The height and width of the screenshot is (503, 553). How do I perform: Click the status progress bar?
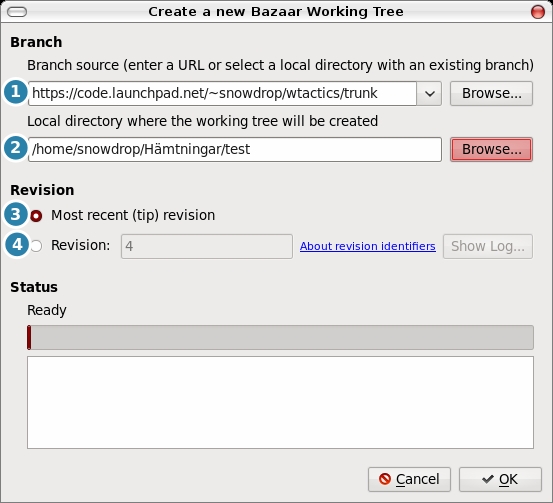280,338
